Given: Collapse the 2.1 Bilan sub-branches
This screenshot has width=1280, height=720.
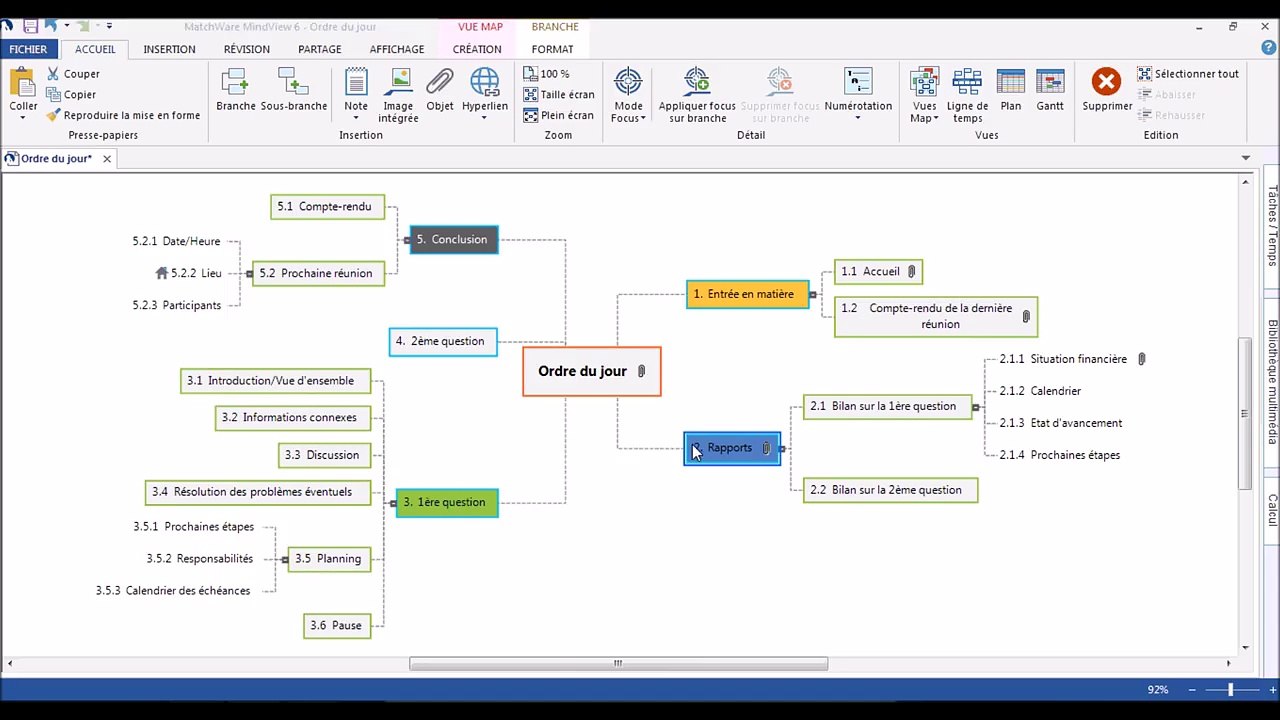Looking at the screenshot, I should click(975, 407).
